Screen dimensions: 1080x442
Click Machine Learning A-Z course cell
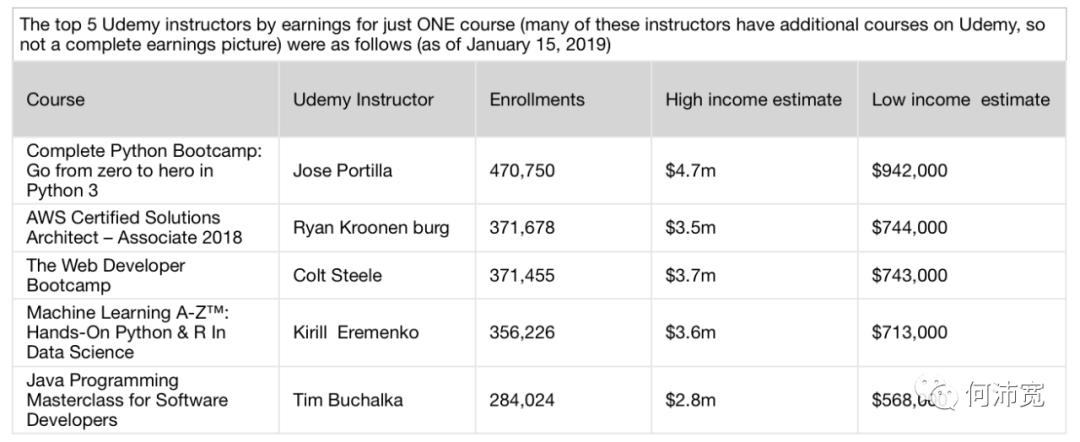click(x=126, y=332)
